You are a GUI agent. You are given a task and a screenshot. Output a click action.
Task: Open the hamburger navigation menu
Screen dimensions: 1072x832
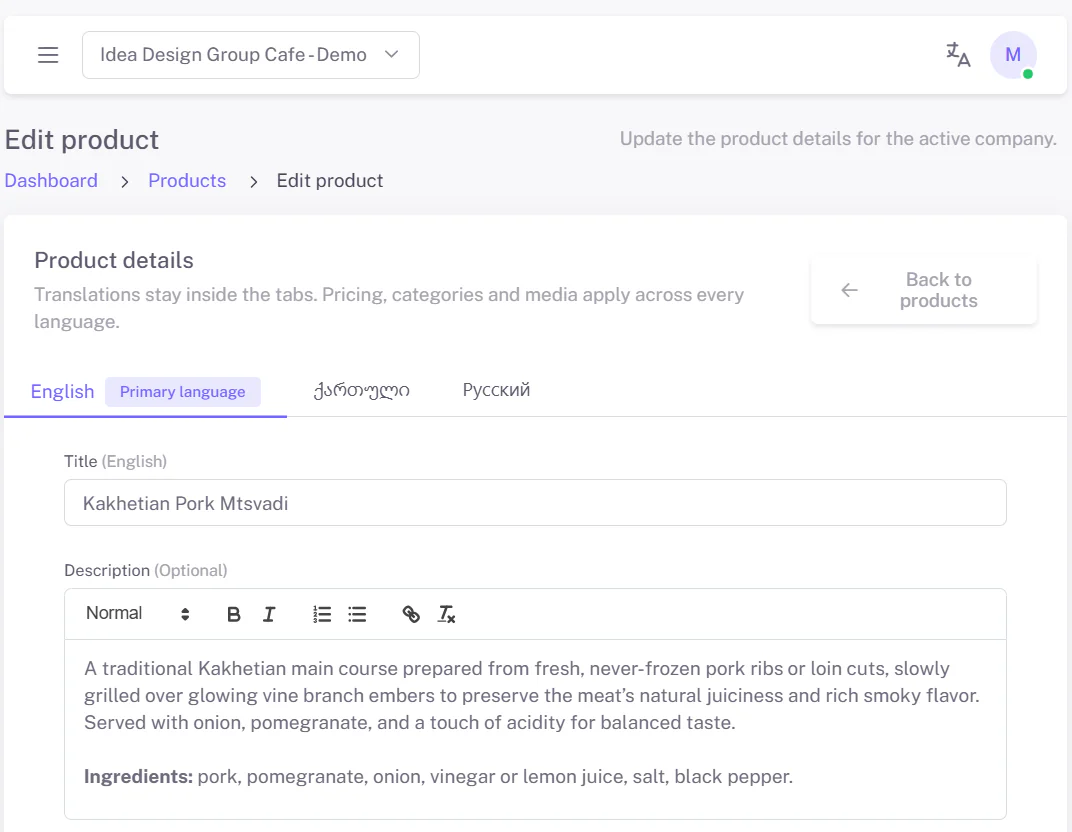pyautogui.click(x=48, y=55)
